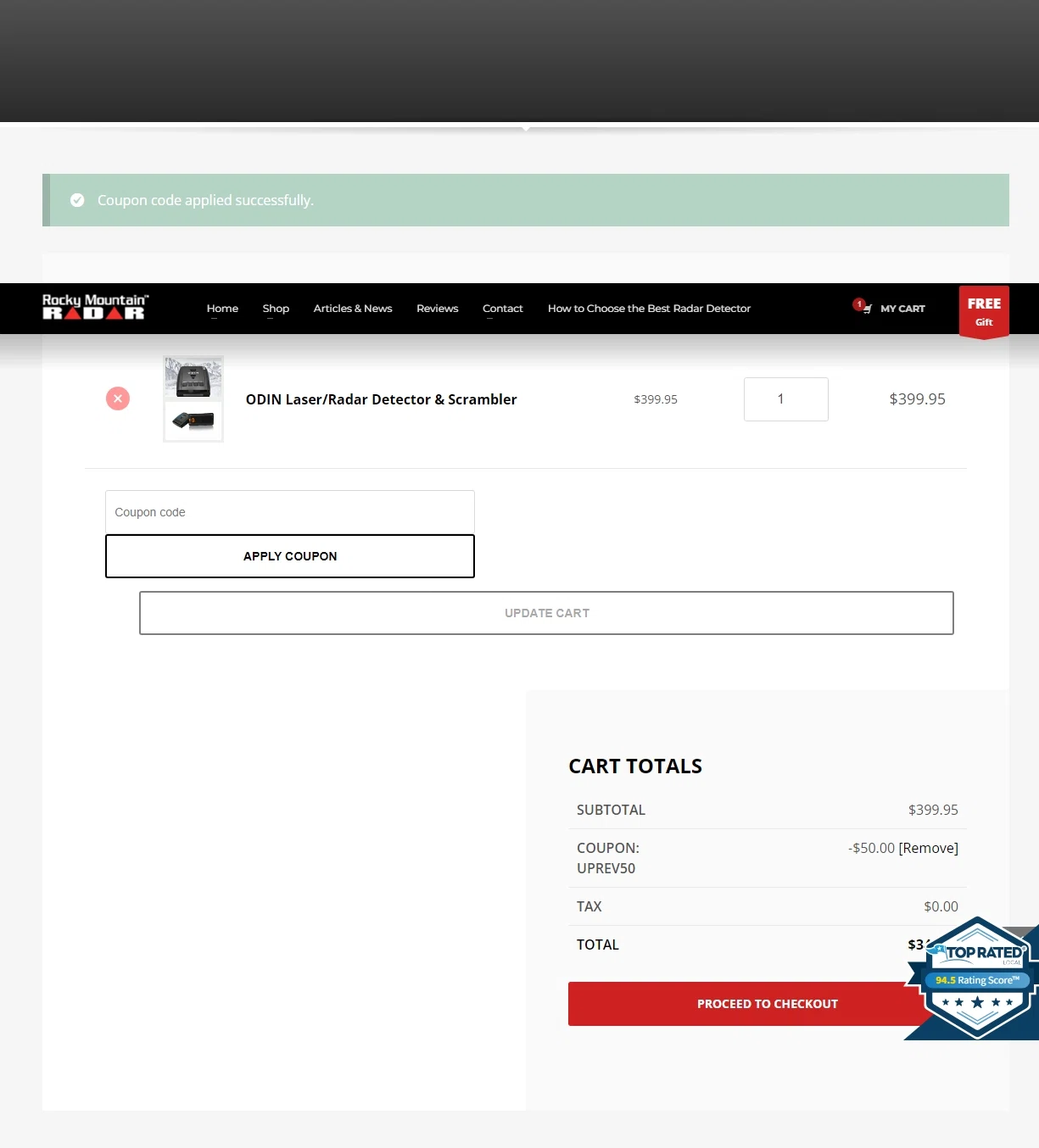
Task: Click the -$50.00 coupon discount amount
Action: [871, 848]
